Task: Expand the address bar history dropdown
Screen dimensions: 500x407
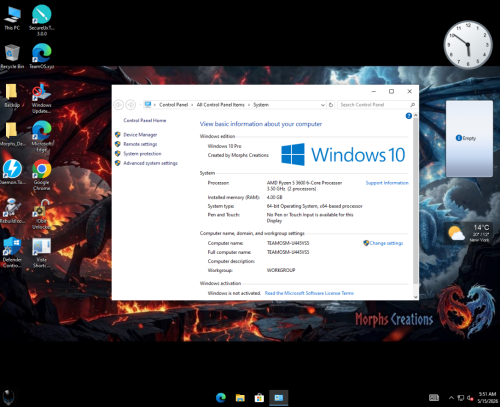Action: pos(323,105)
